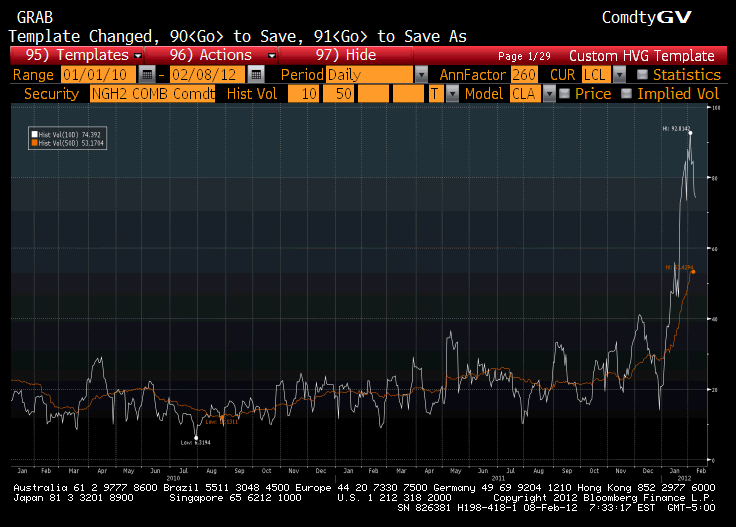Click the Range label
Screen dimensions: 736x527
pyautogui.click(x=33, y=75)
